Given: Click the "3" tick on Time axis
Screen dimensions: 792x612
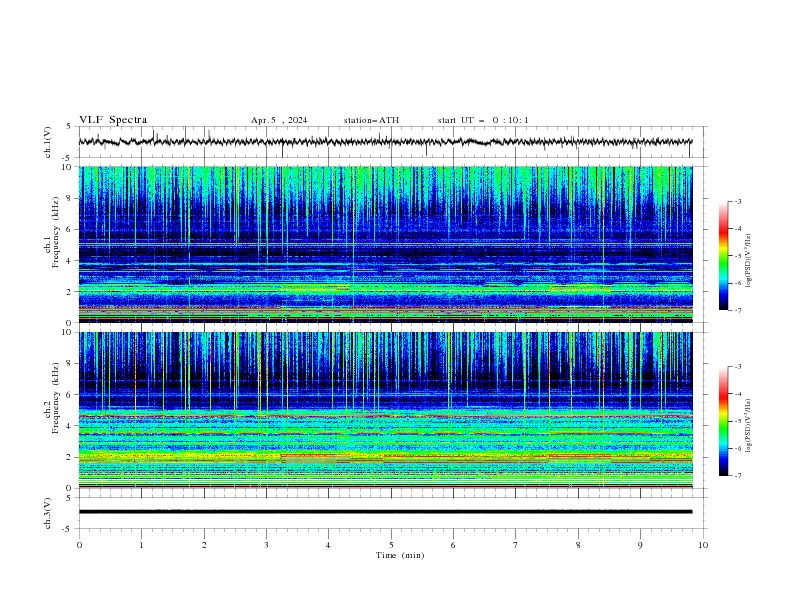Looking at the screenshot, I should 266,545.
